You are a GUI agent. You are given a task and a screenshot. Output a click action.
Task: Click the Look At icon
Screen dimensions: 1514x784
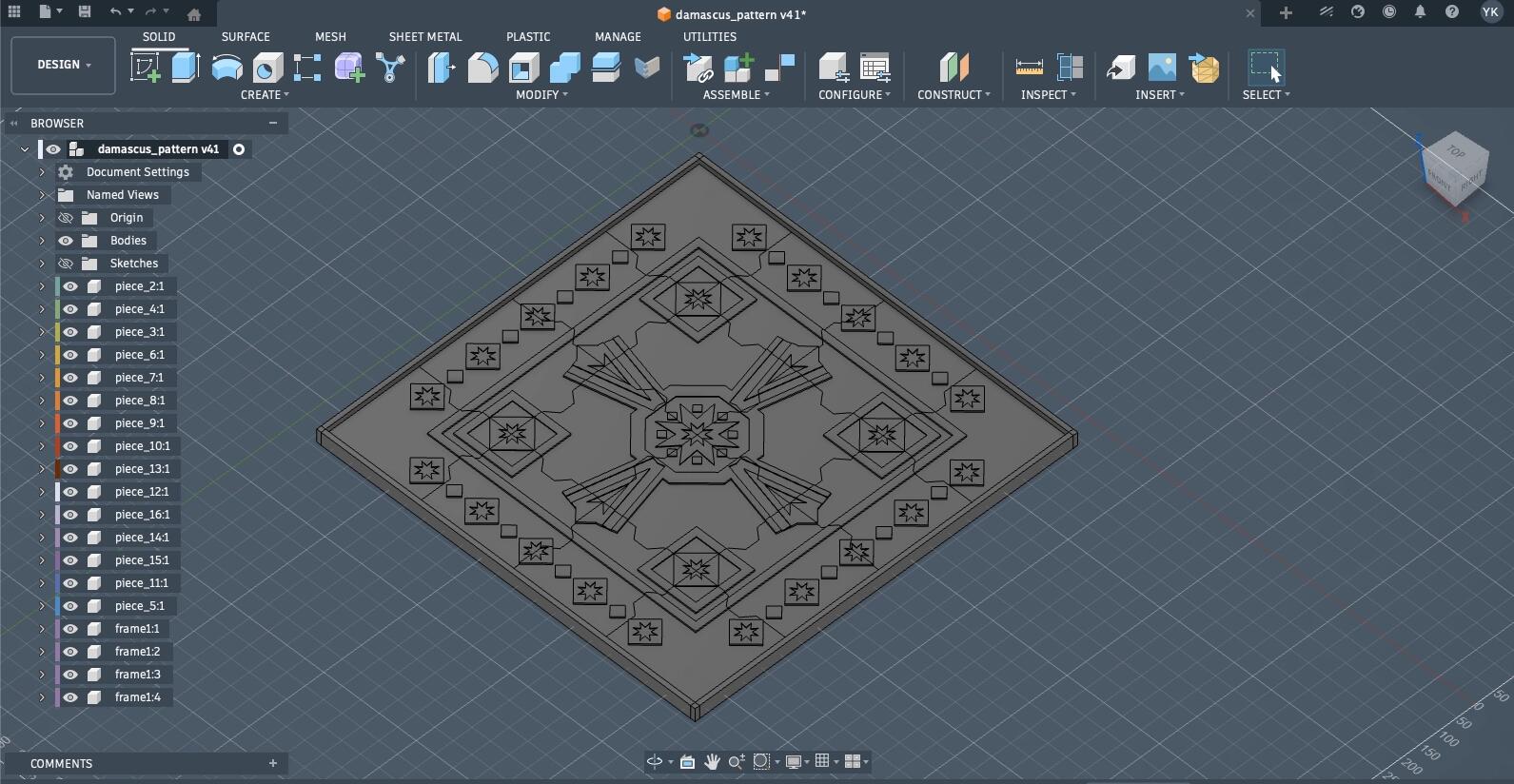click(x=687, y=761)
